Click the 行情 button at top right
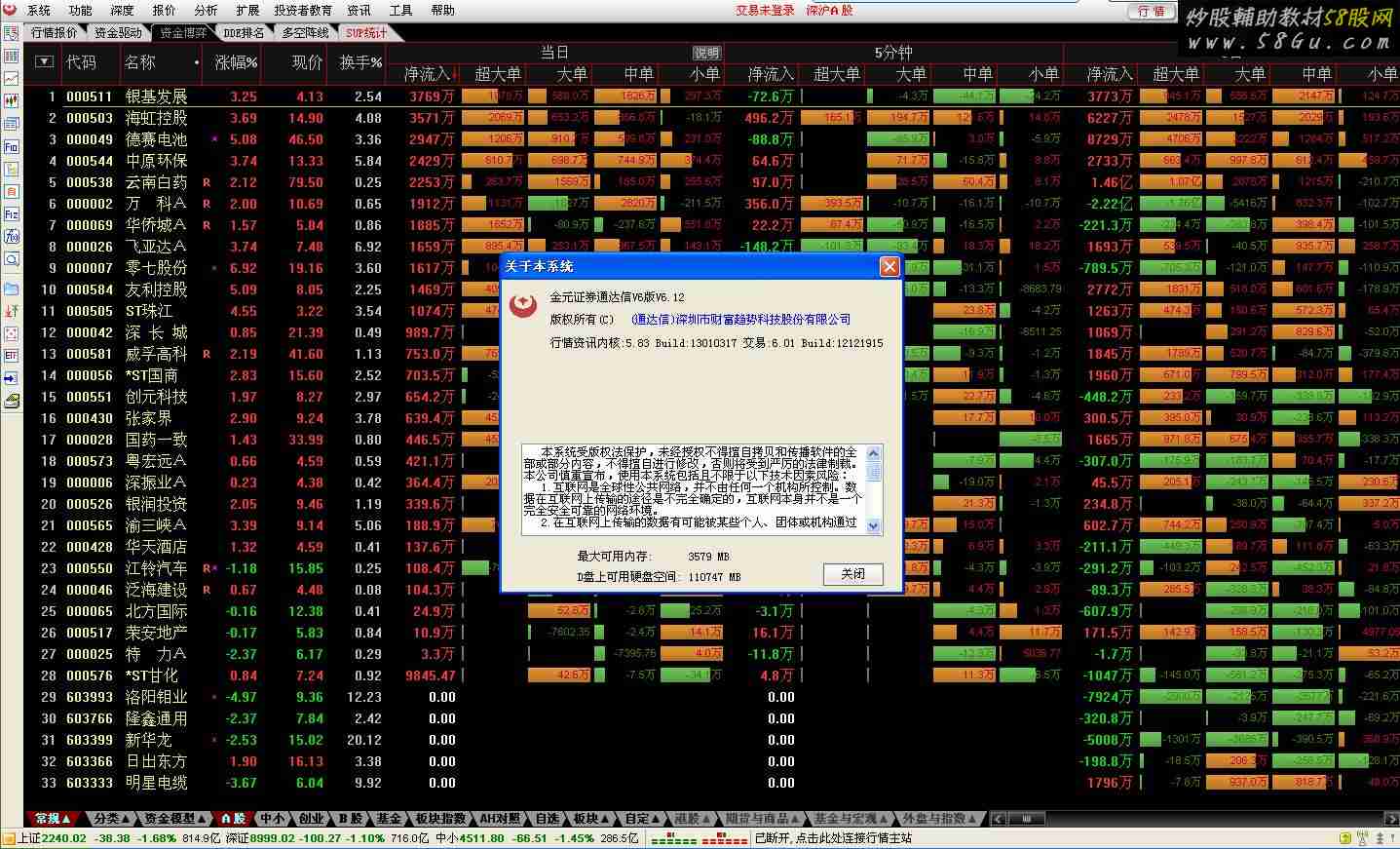This screenshot has width=1400, height=849. (x=1152, y=11)
